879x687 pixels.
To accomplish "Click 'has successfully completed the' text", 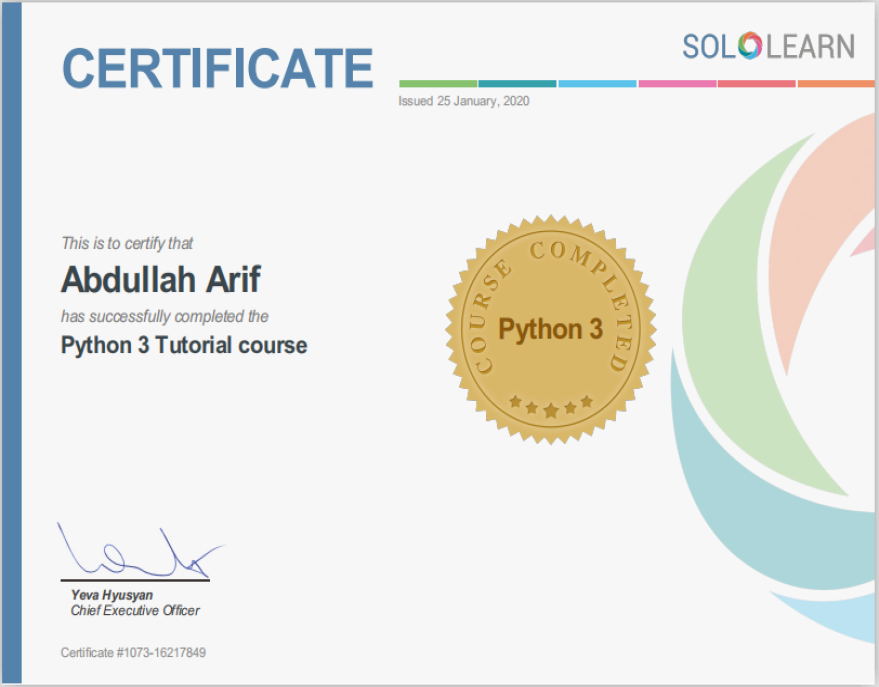I will click(165, 316).
